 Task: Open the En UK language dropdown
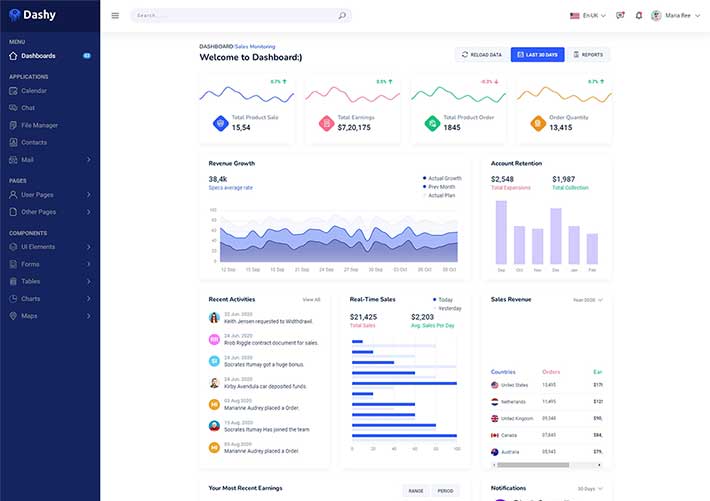(x=589, y=16)
